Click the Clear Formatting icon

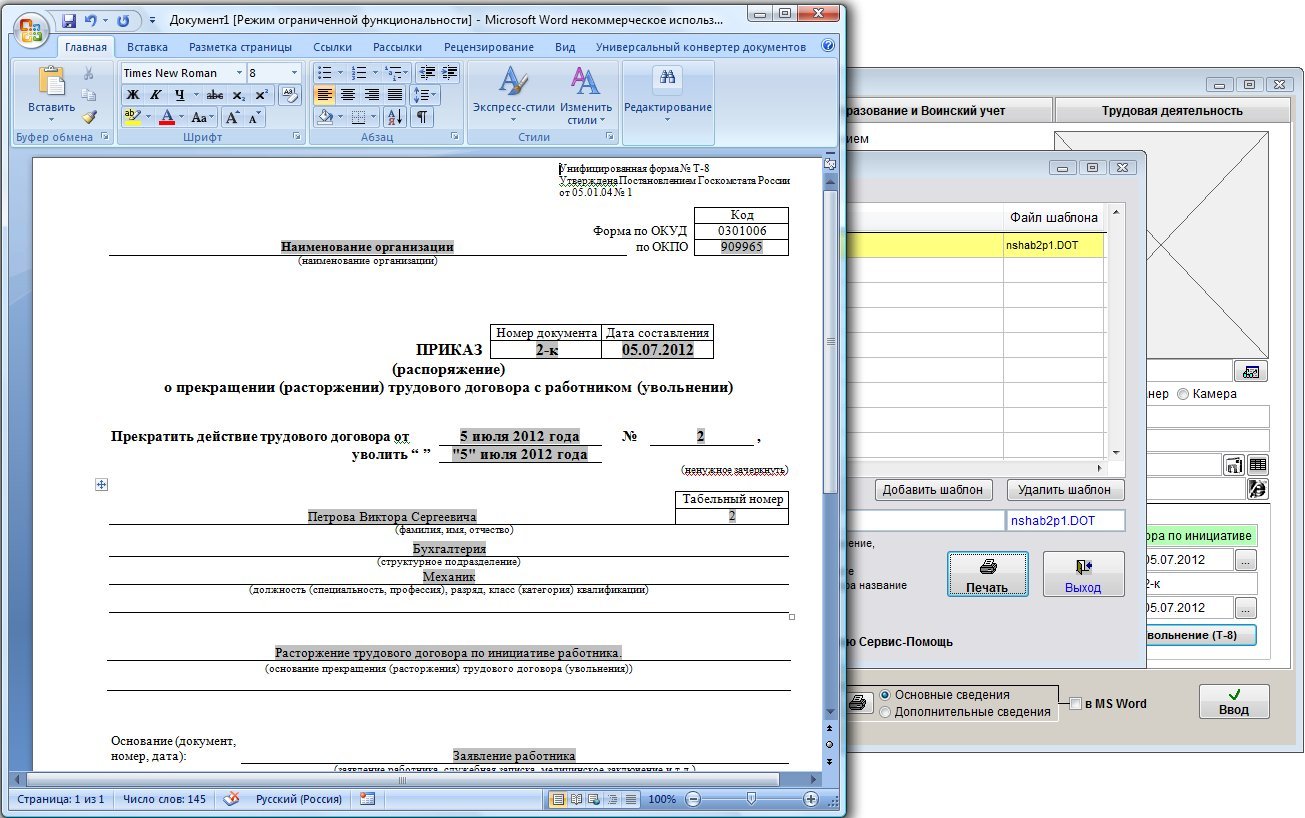289,95
